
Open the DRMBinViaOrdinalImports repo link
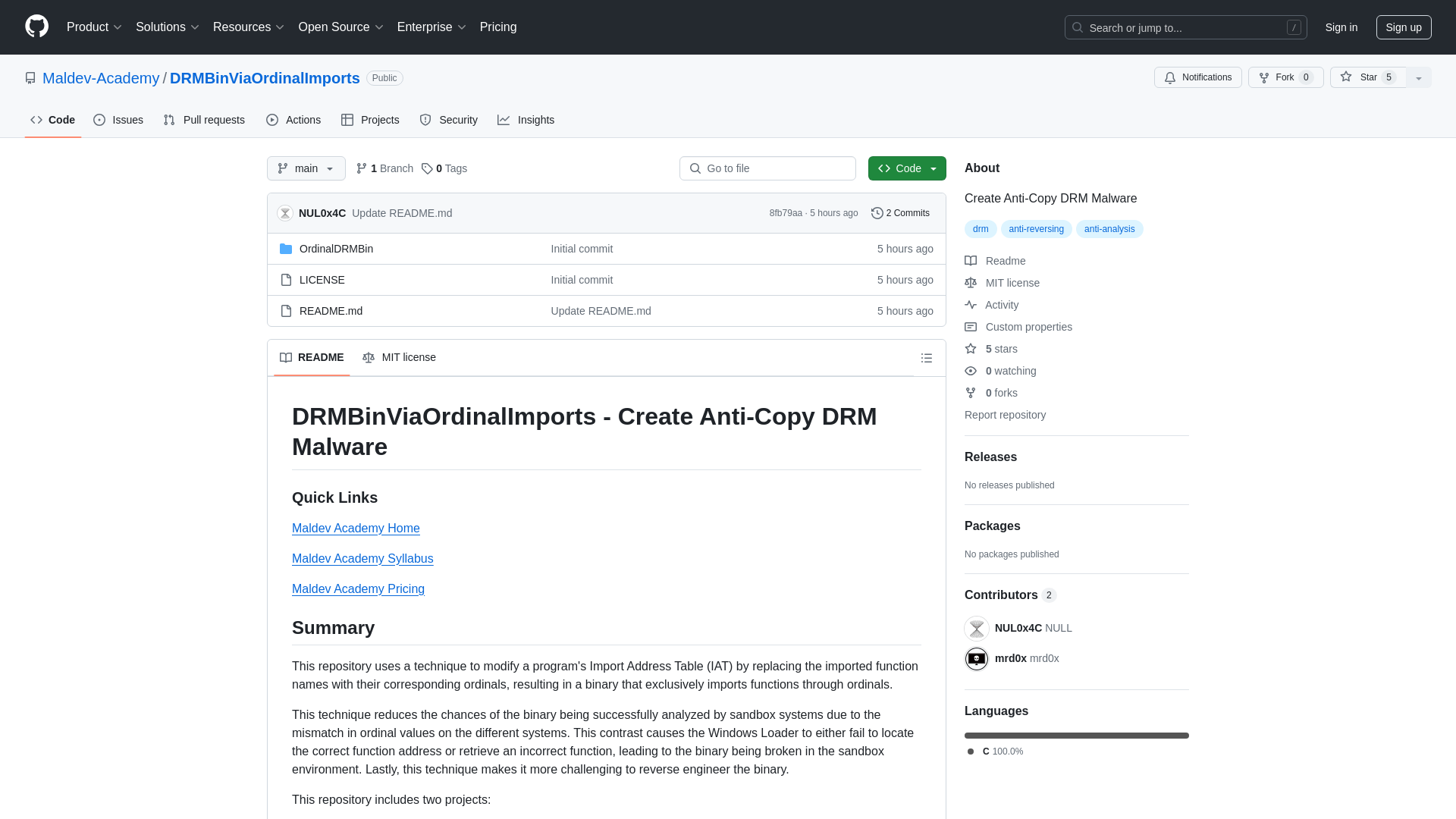(265, 78)
